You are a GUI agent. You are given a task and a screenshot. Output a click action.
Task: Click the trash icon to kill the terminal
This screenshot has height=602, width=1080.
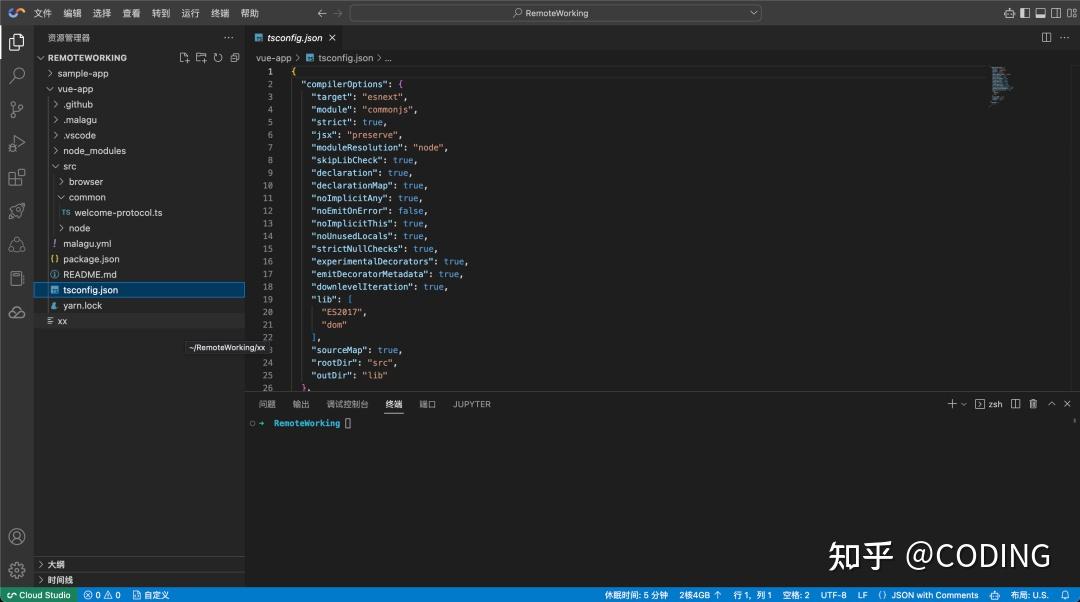[x=1035, y=403]
